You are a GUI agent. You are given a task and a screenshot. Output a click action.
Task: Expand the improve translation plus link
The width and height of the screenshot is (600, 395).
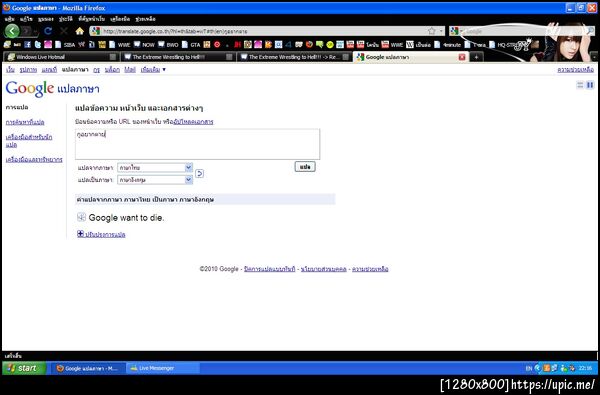click(101, 234)
